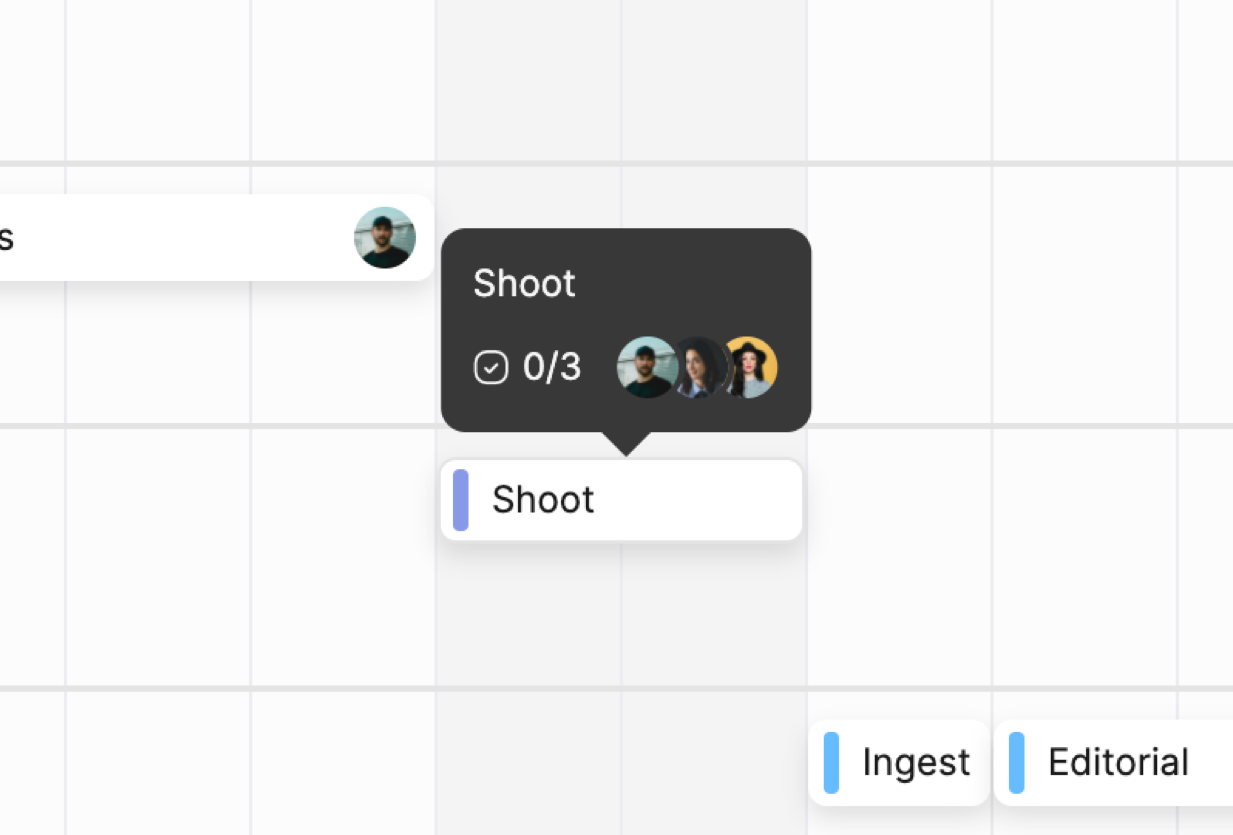Click the blue color bar on the Ingest card

(x=831, y=762)
